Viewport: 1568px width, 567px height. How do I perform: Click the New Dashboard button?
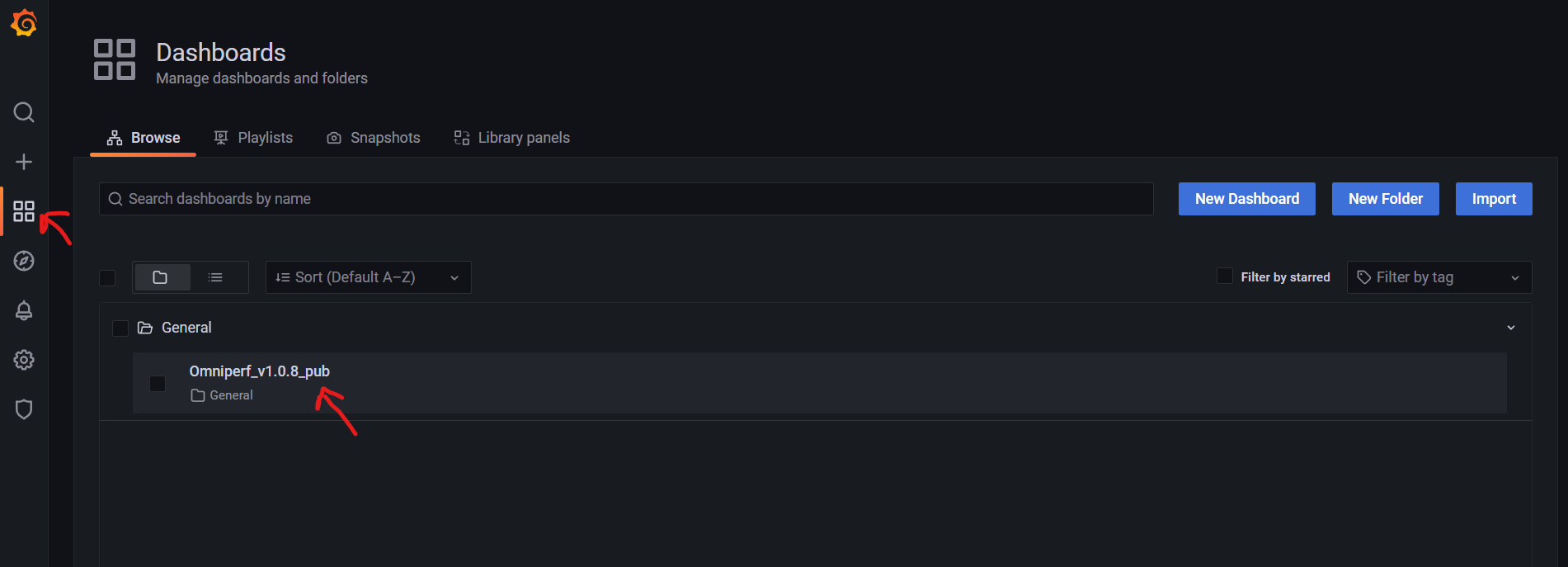pos(1246,199)
